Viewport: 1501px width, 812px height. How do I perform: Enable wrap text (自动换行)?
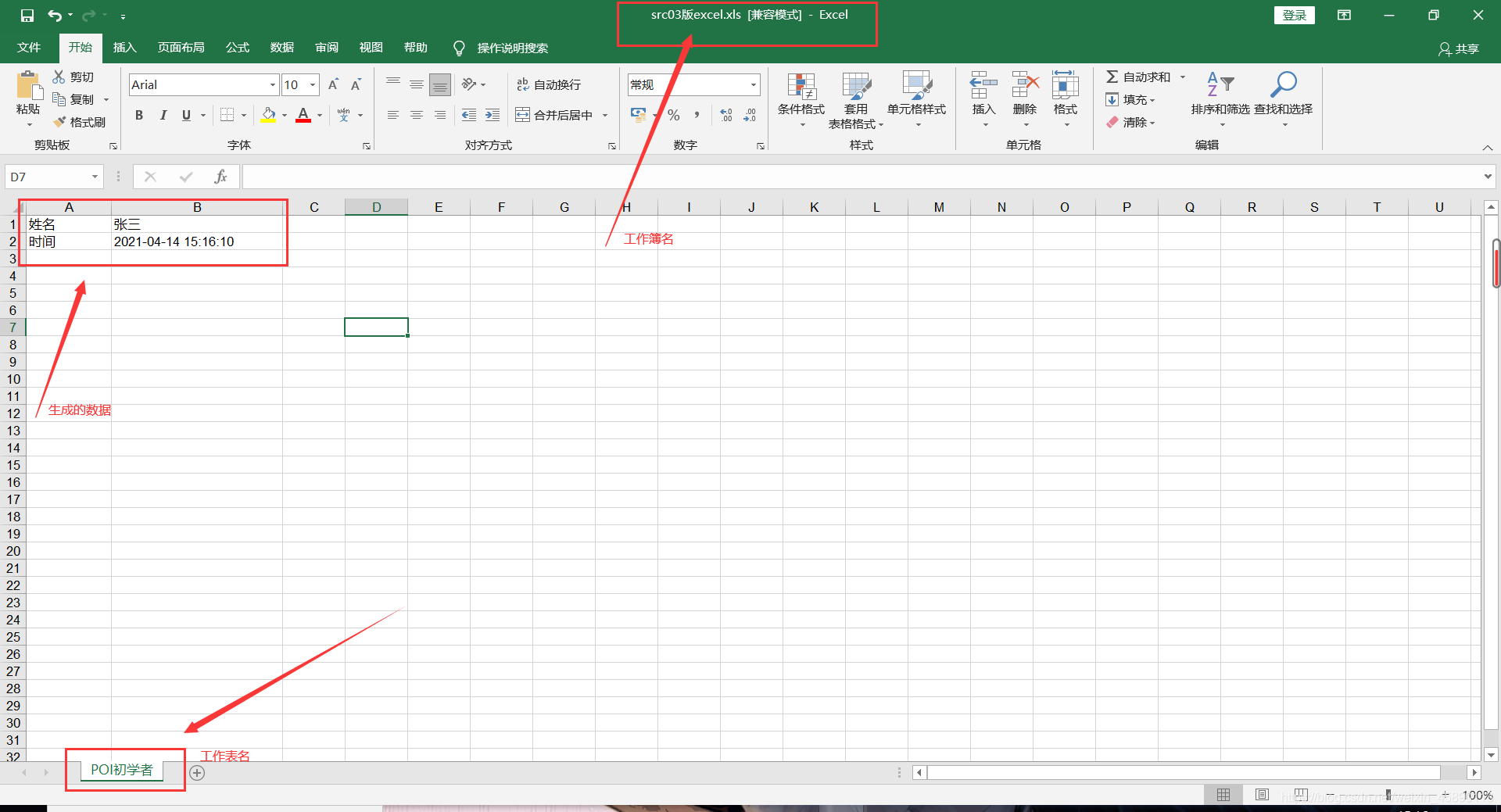549,84
